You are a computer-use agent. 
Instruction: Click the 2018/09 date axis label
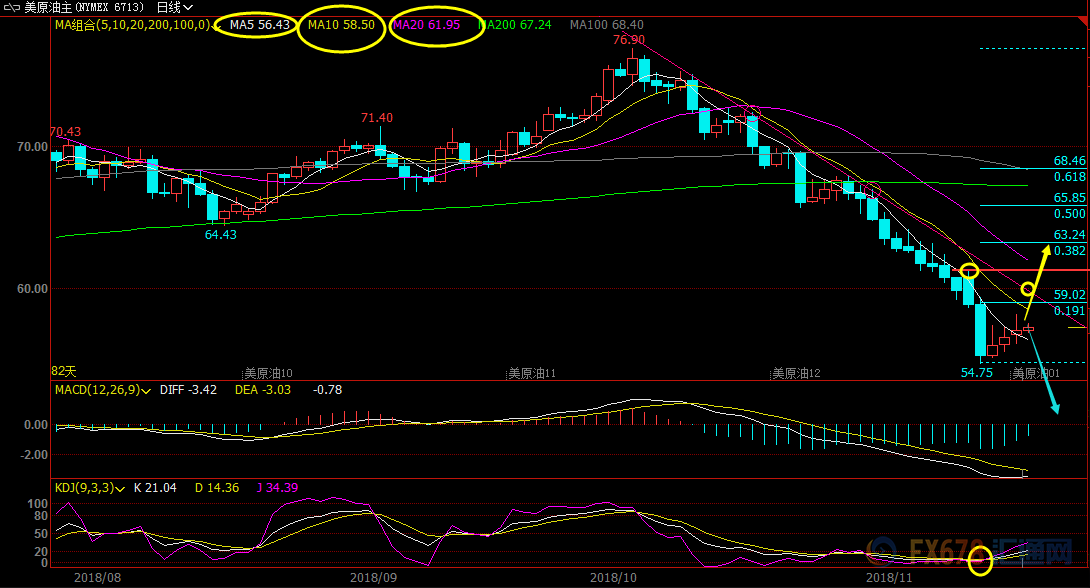(373, 578)
